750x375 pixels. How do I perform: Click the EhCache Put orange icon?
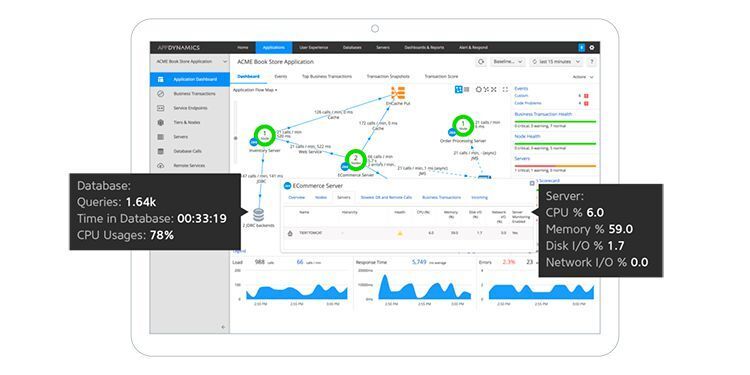(398, 93)
